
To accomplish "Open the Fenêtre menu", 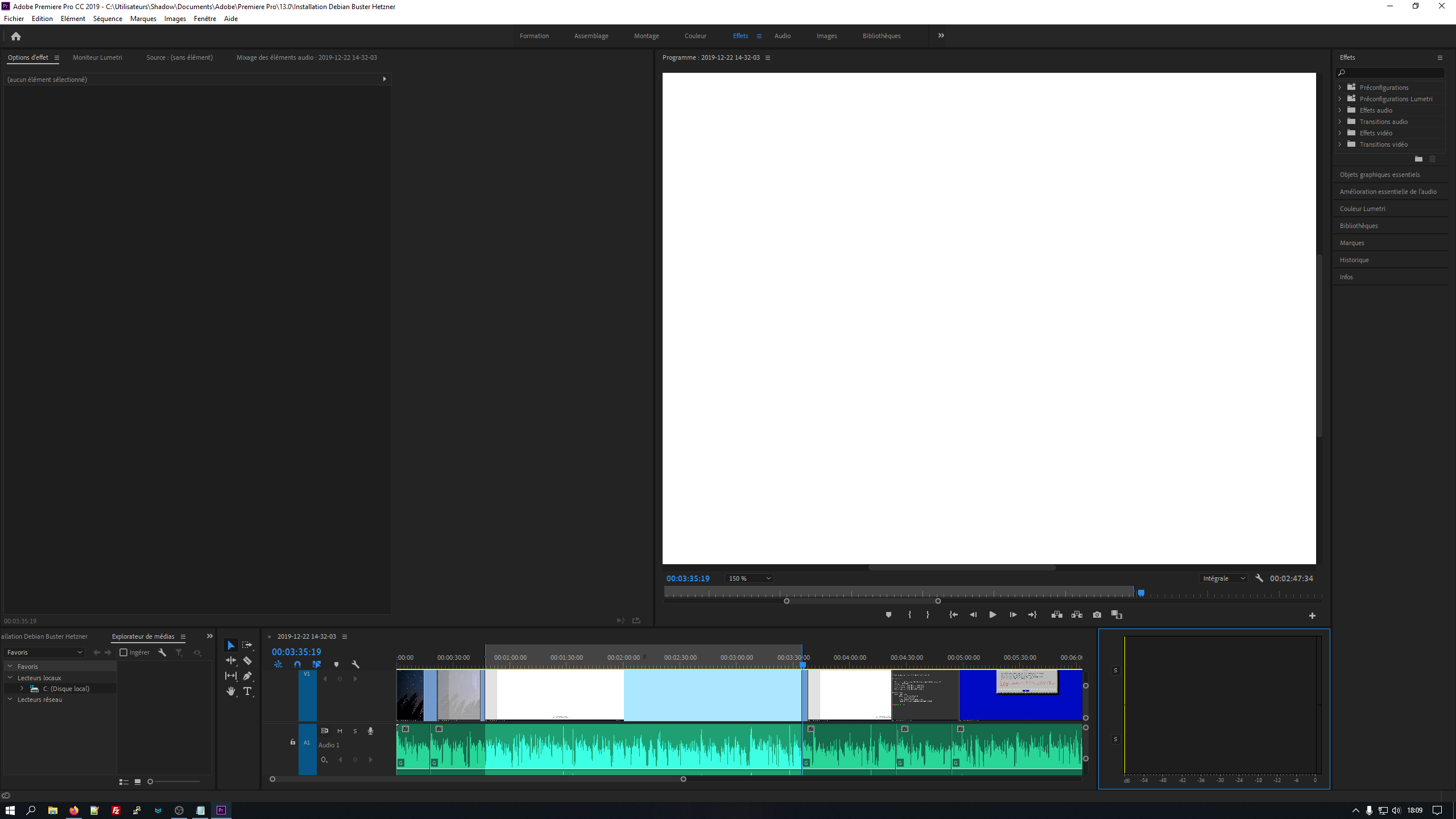I will click(x=205, y=19).
